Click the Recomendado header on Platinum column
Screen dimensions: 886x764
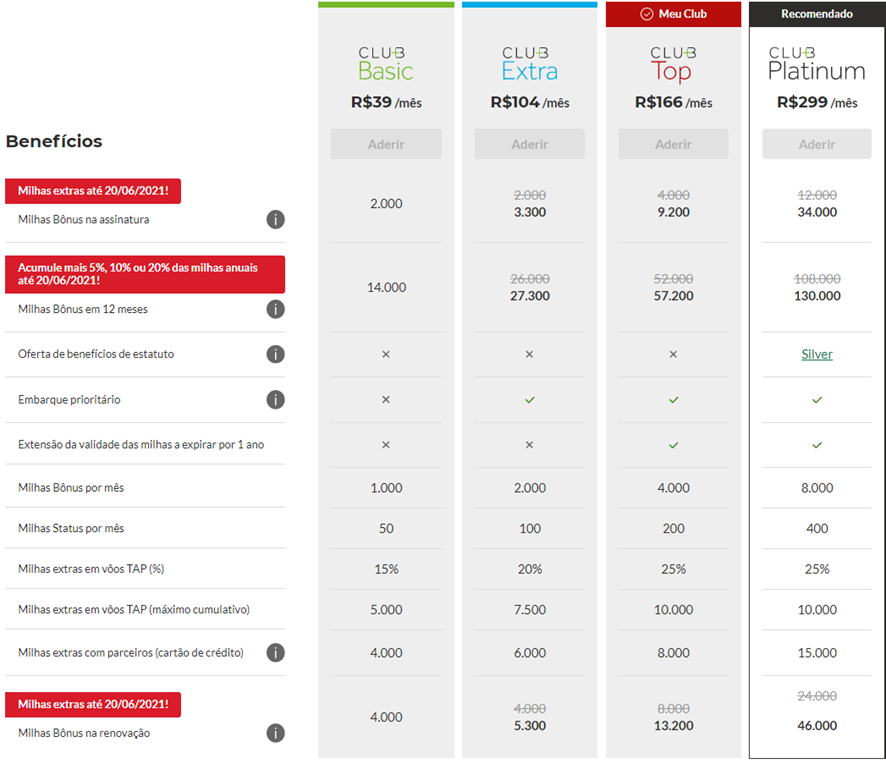point(817,14)
